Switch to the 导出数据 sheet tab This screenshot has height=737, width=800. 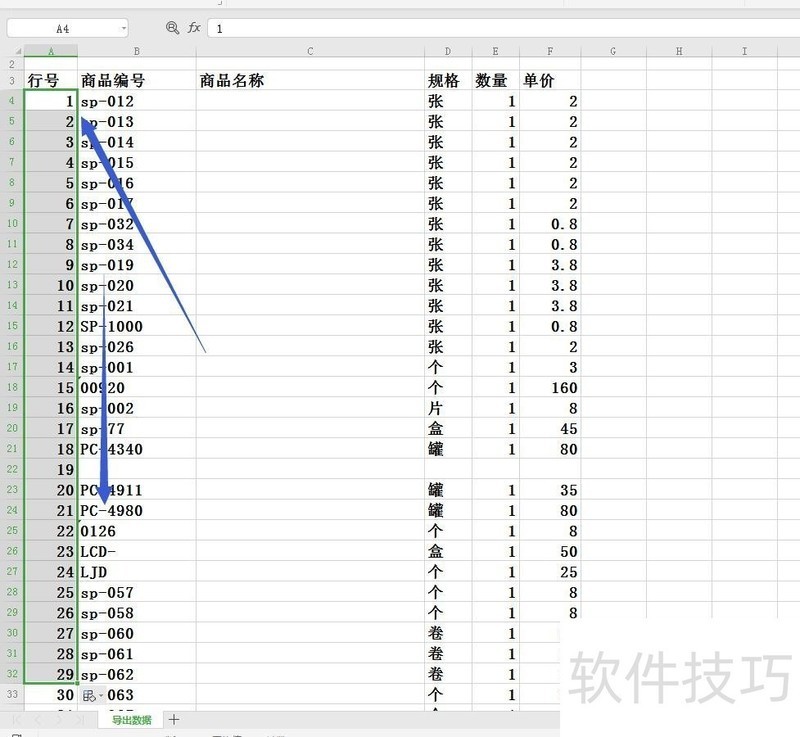coord(132,720)
